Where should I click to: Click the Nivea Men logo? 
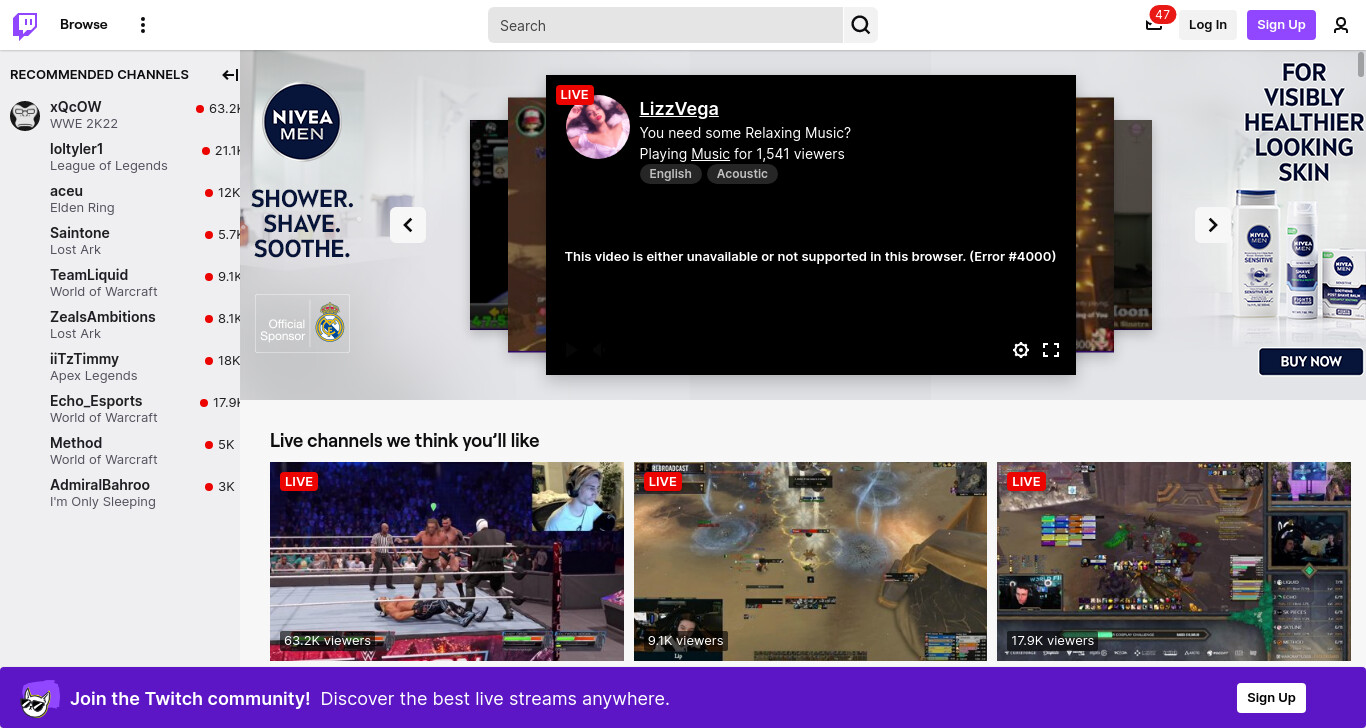(302, 121)
